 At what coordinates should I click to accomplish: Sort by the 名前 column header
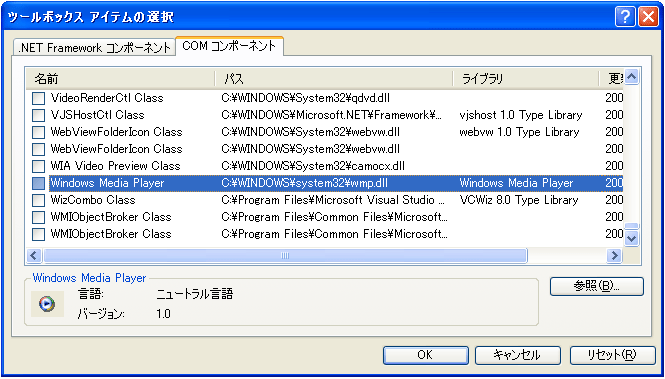tap(120, 79)
